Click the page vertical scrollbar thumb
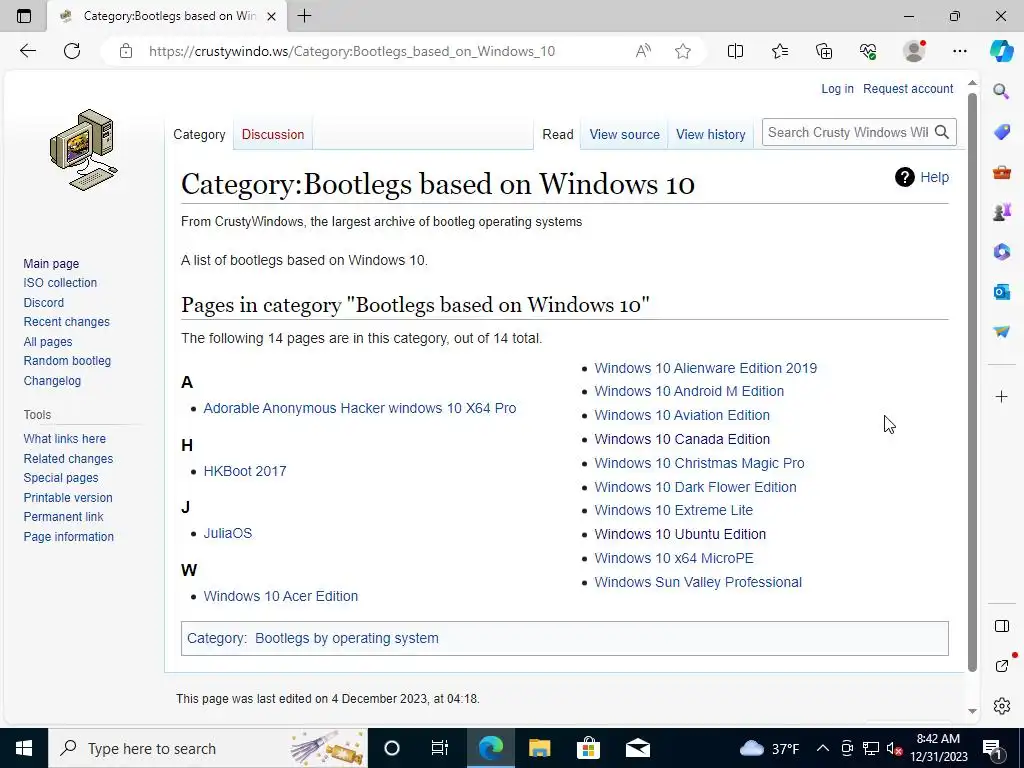The image size is (1024, 768). tap(972, 382)
